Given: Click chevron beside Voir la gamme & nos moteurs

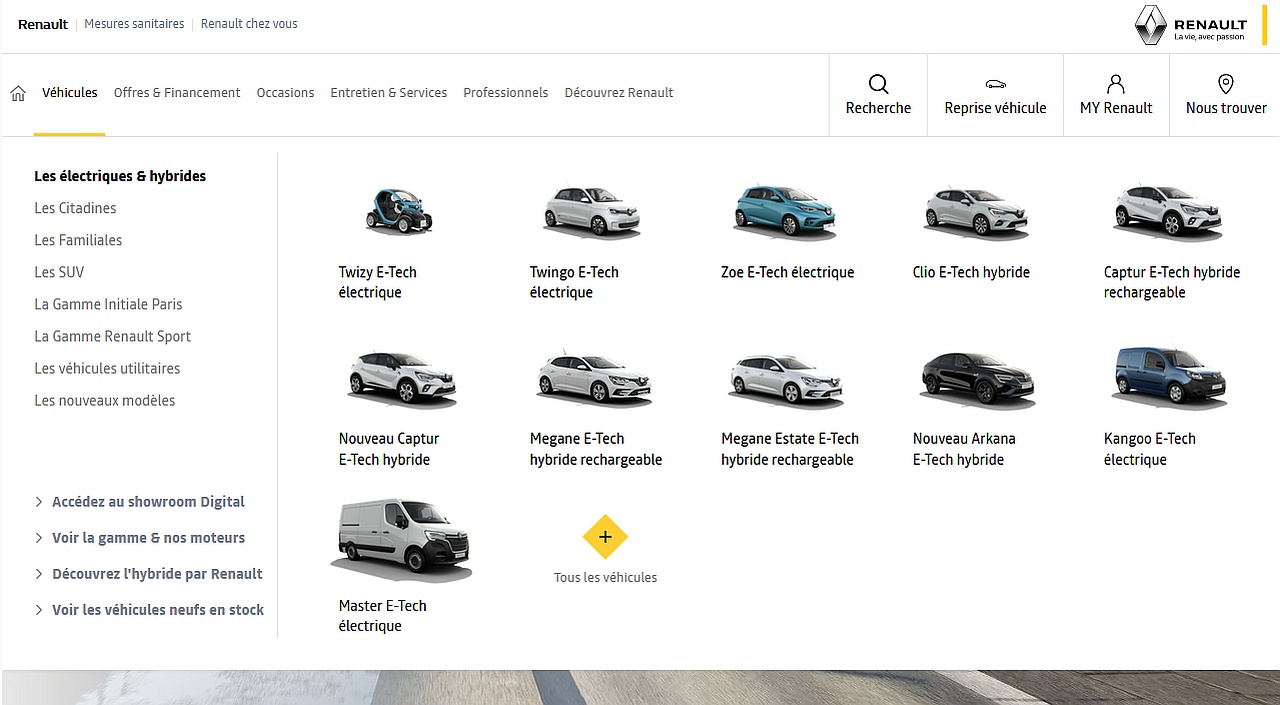Looking at the screenshot, I should 39,538.
